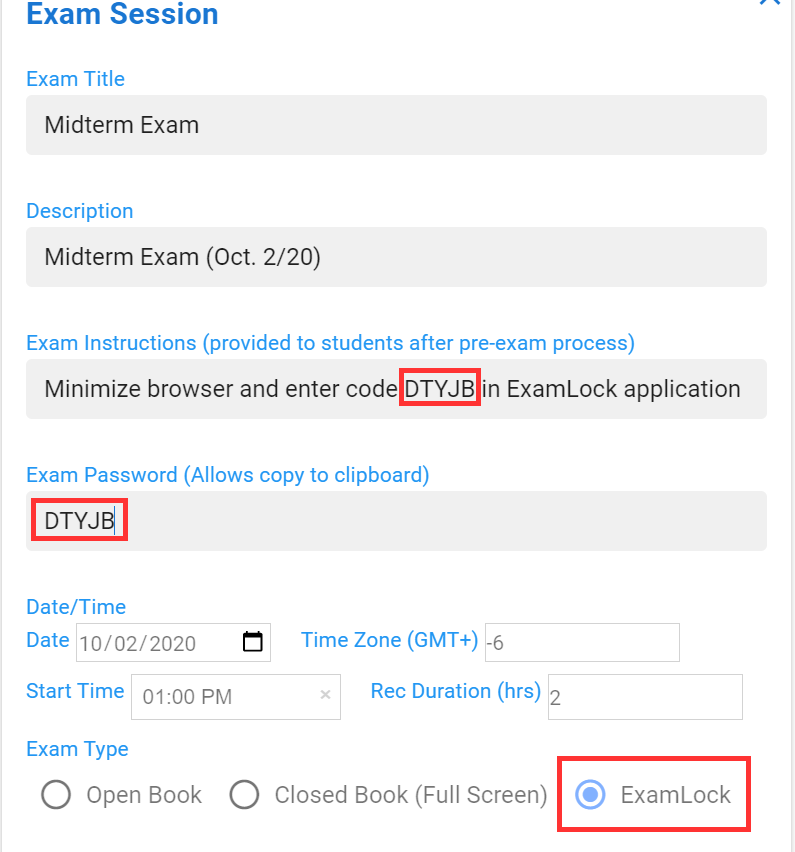
Task: Clear the Start Time value
Action: click(x=325, y=694)
